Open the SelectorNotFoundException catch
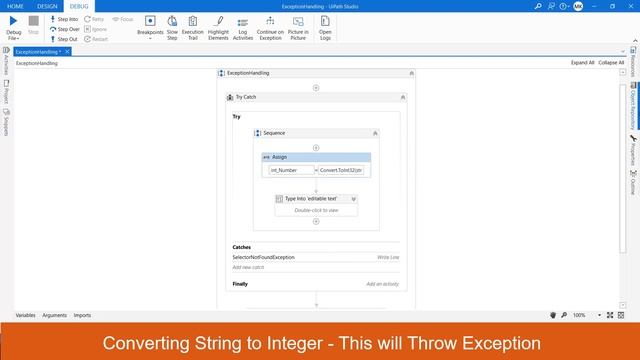 [x=264, y=257]
